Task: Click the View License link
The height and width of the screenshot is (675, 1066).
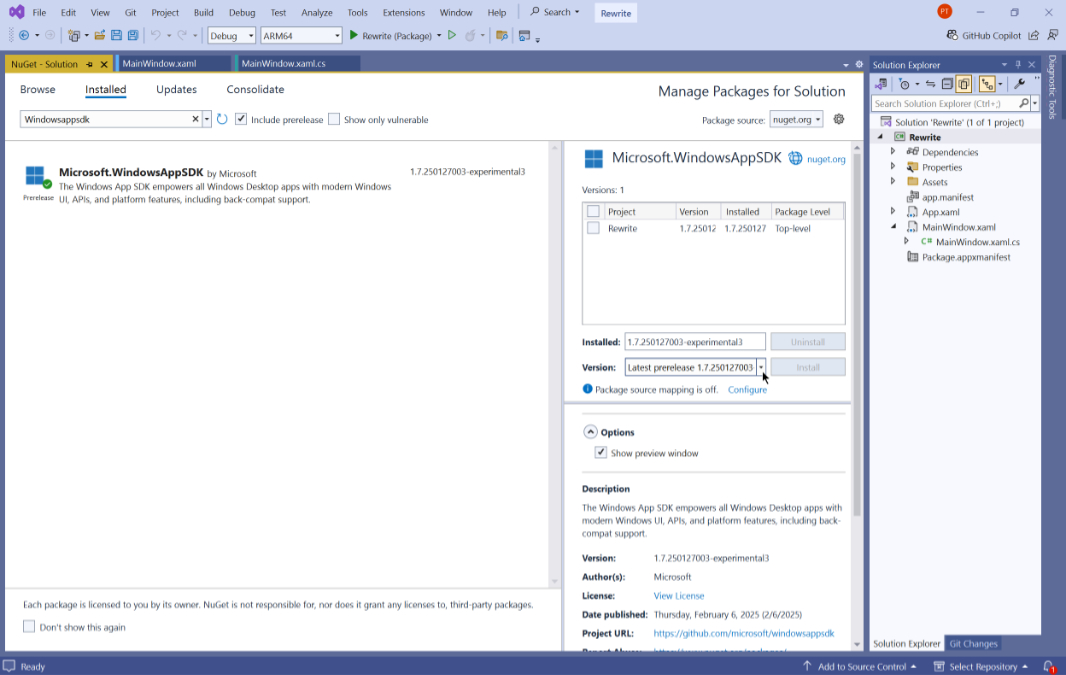Action: click(678, 596)
